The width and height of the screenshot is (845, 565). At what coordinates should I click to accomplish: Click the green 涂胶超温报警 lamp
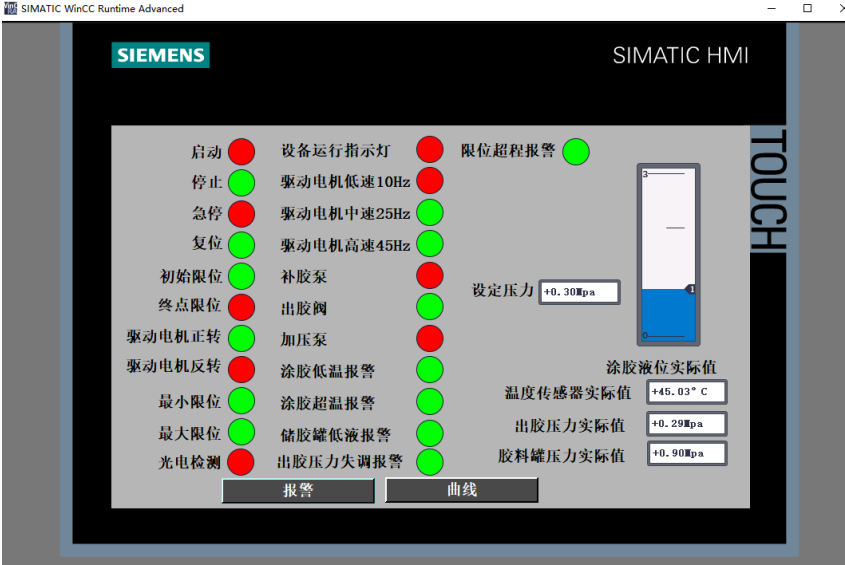coord(430,402)
